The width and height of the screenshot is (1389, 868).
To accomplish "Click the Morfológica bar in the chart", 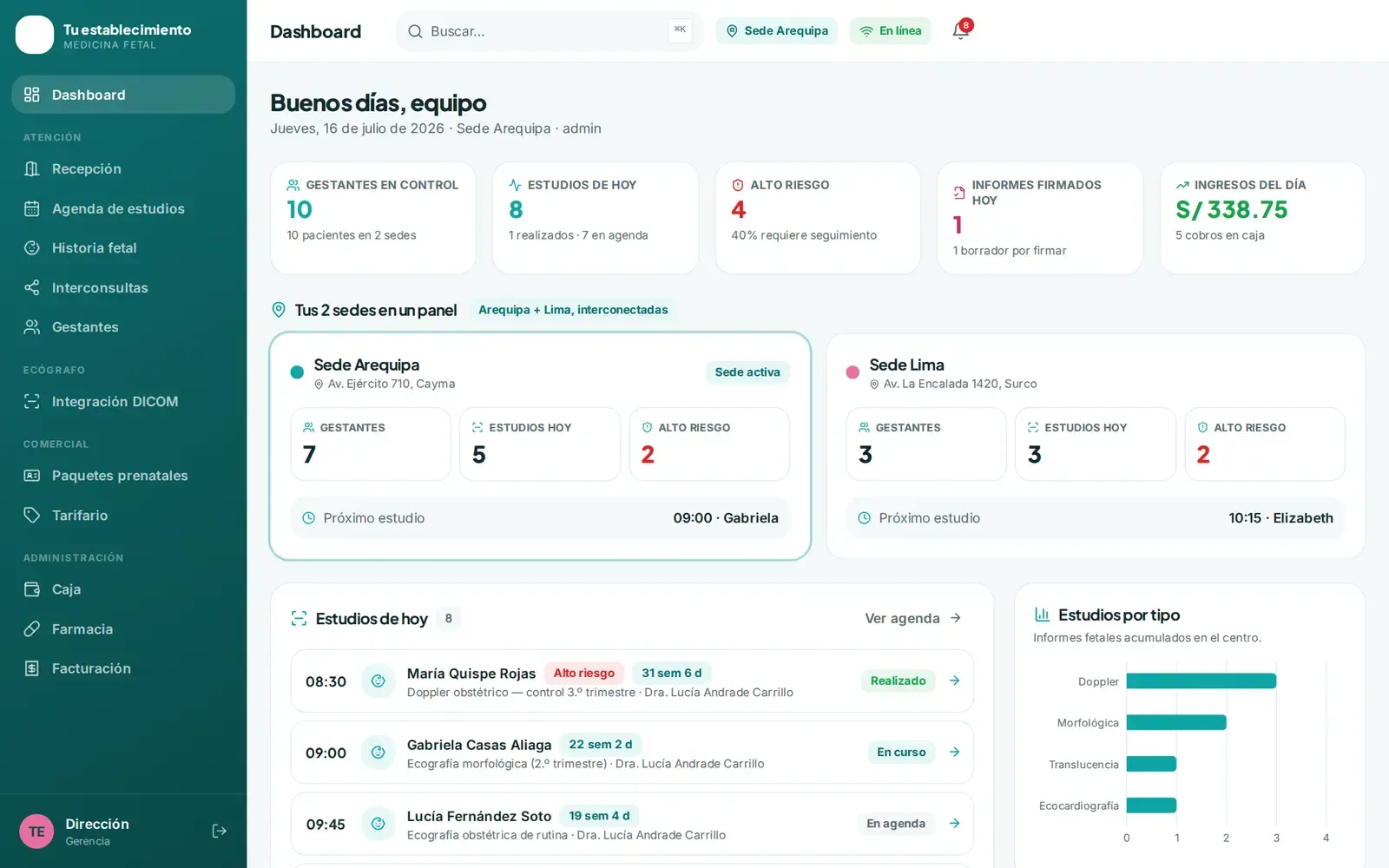I will (1176, 722).
